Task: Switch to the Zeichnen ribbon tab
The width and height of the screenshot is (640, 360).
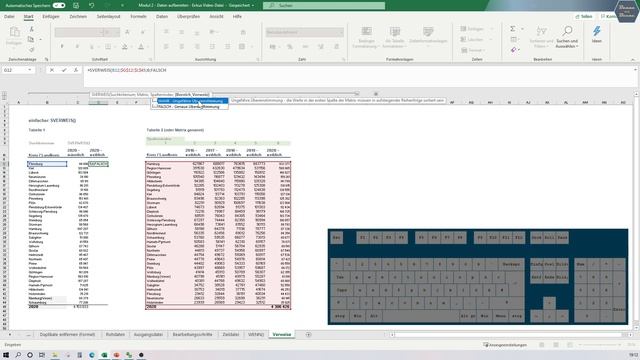Action: coord(78,16)
